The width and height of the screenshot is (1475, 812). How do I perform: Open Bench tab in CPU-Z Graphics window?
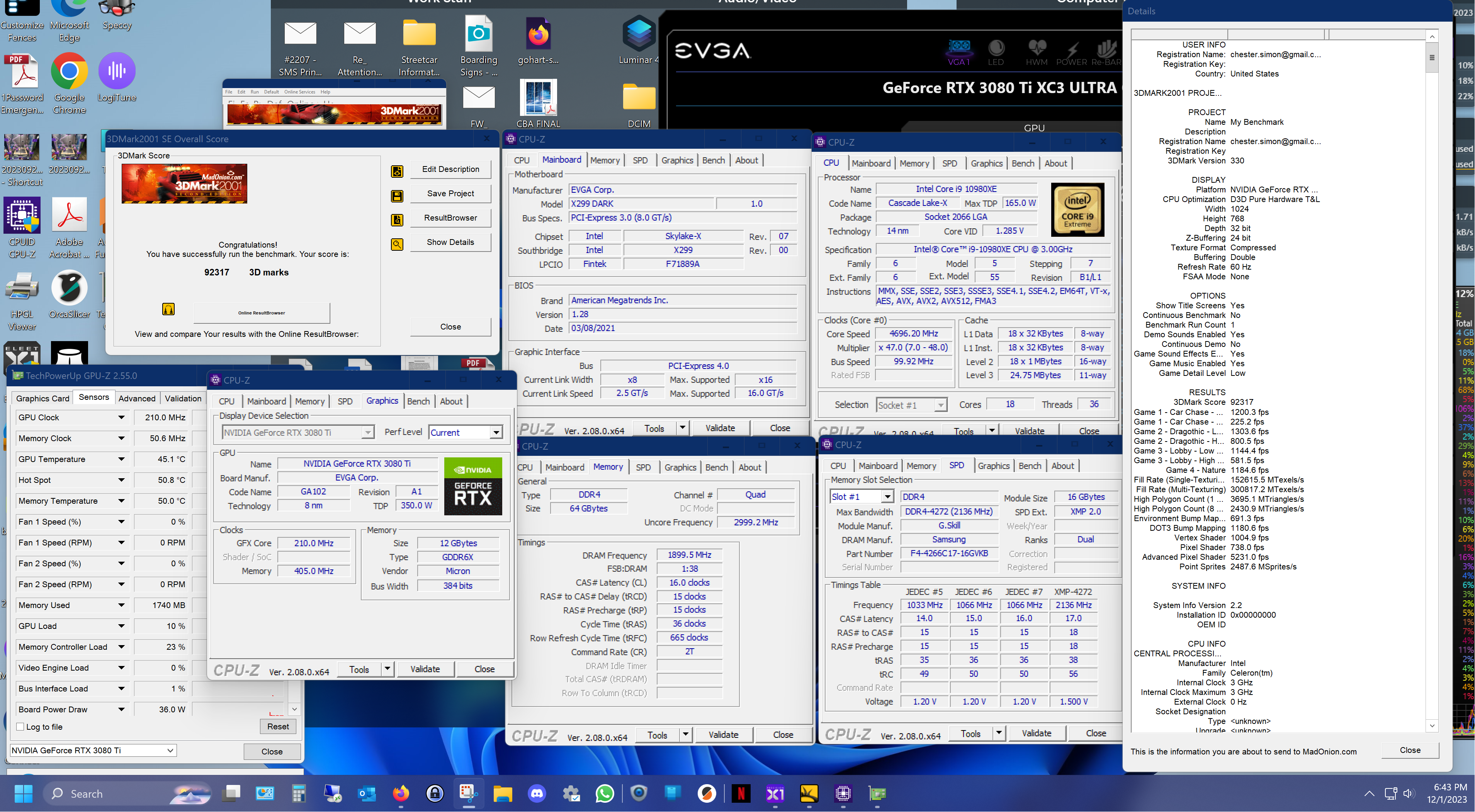pos(418,401)
